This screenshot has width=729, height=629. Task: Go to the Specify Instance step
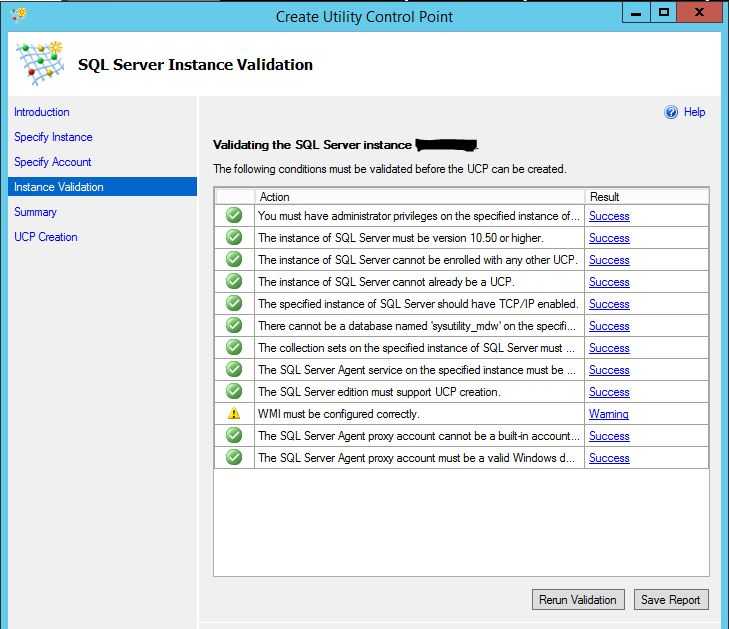pos(53,137)
